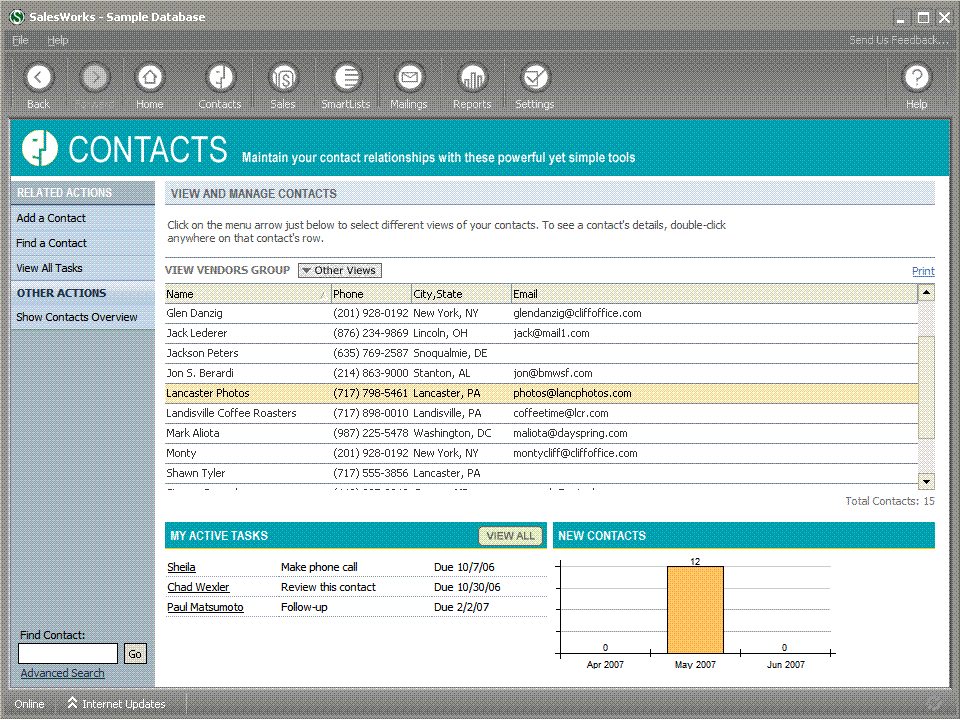This screenshot has width=960, height=720.
Task: Select the Jon S. Berardi row
Action: coord(541,373)
